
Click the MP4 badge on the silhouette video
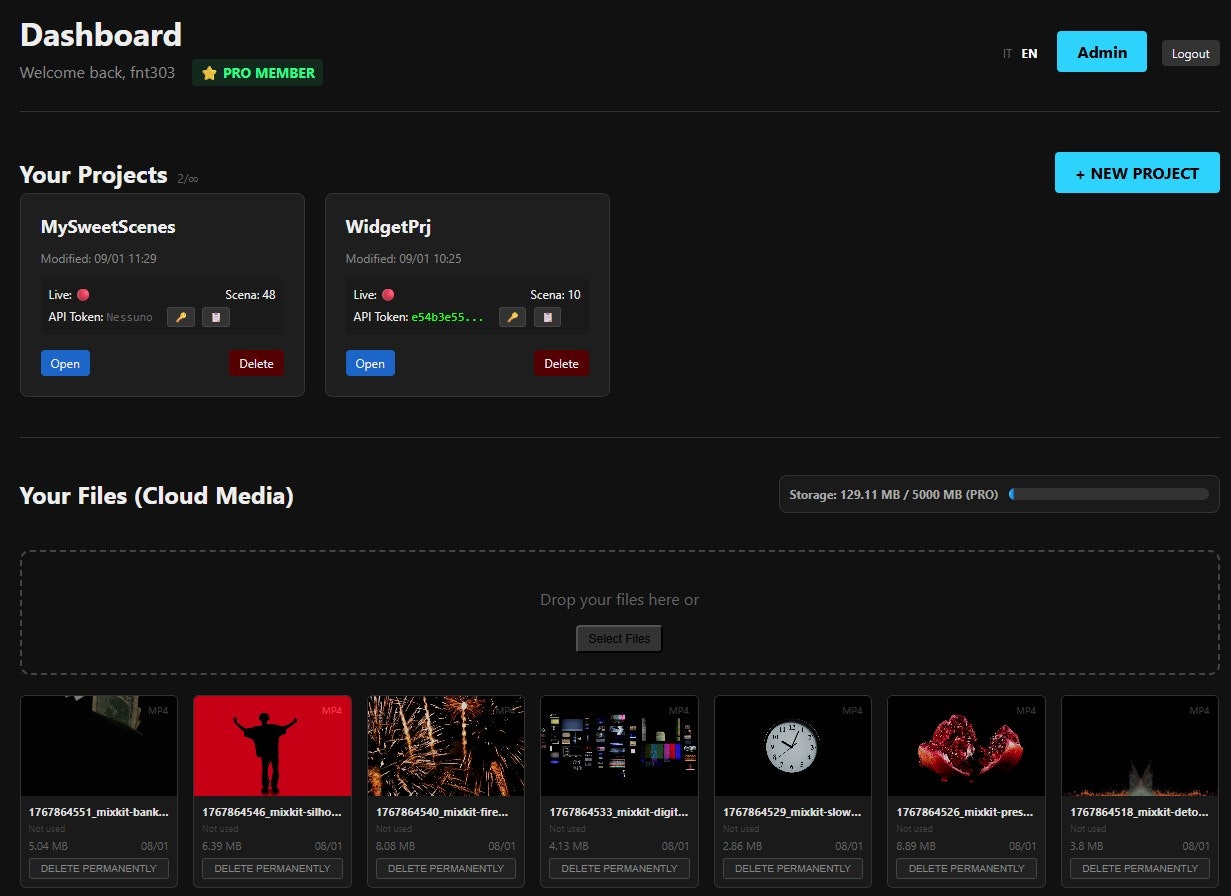click(332, 711)
